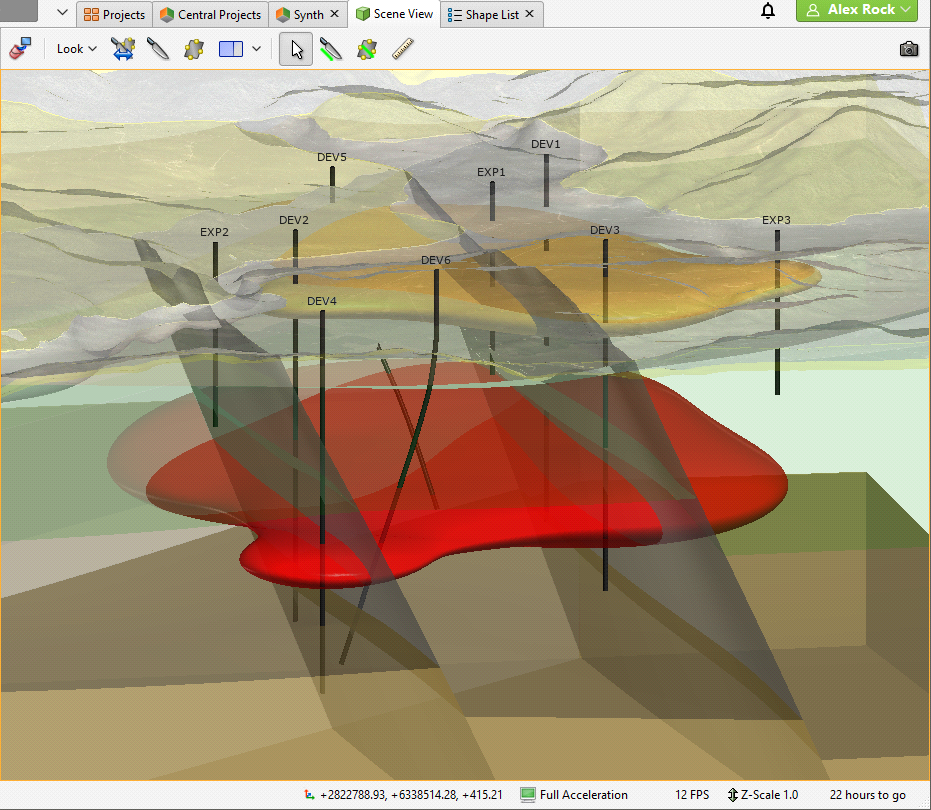Click the Z-Scale 1.0 control
The height and width of the screenshot is (810, 931).
763,795
